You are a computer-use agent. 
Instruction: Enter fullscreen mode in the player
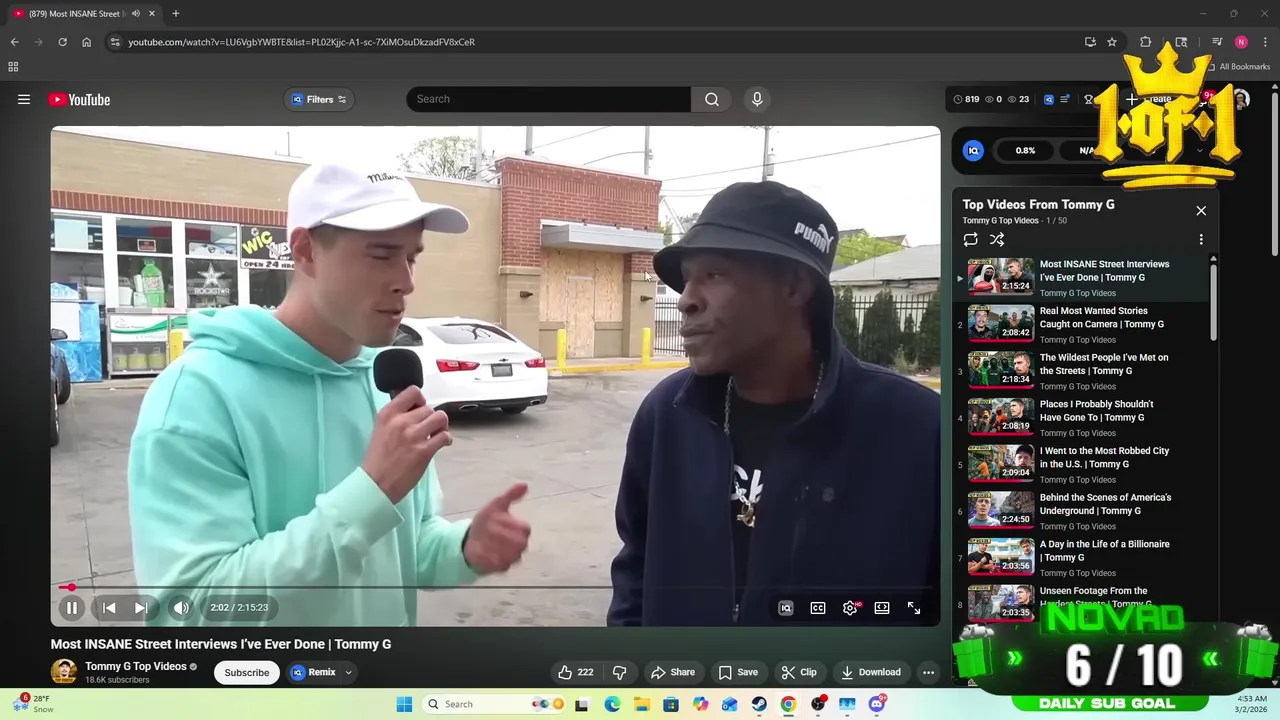point(914,608)
